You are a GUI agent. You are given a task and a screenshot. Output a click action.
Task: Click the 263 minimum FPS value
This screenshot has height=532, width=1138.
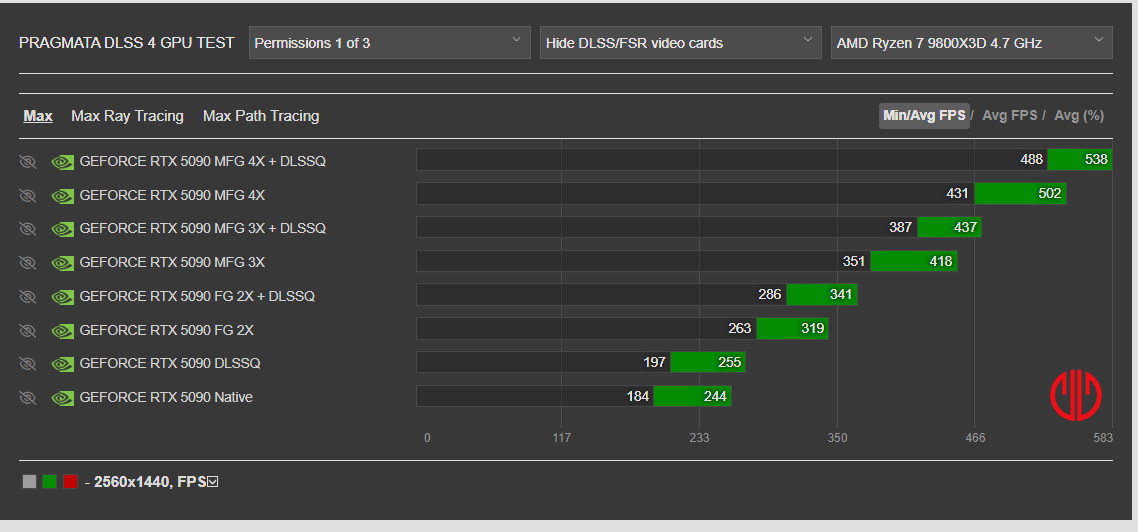click(x=740, y=329)
